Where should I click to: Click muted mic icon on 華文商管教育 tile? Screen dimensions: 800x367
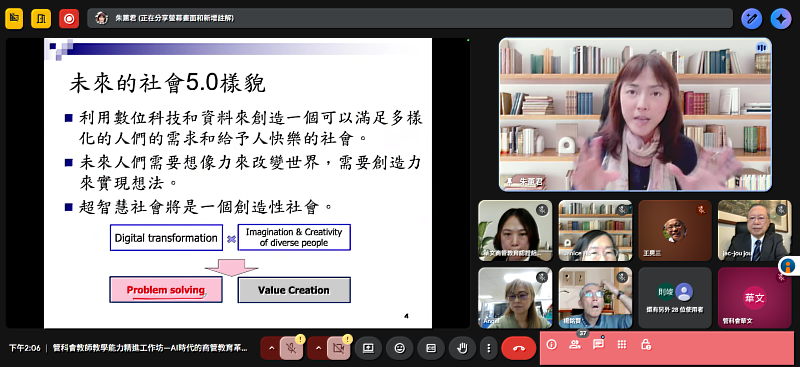tap(542, 209)
